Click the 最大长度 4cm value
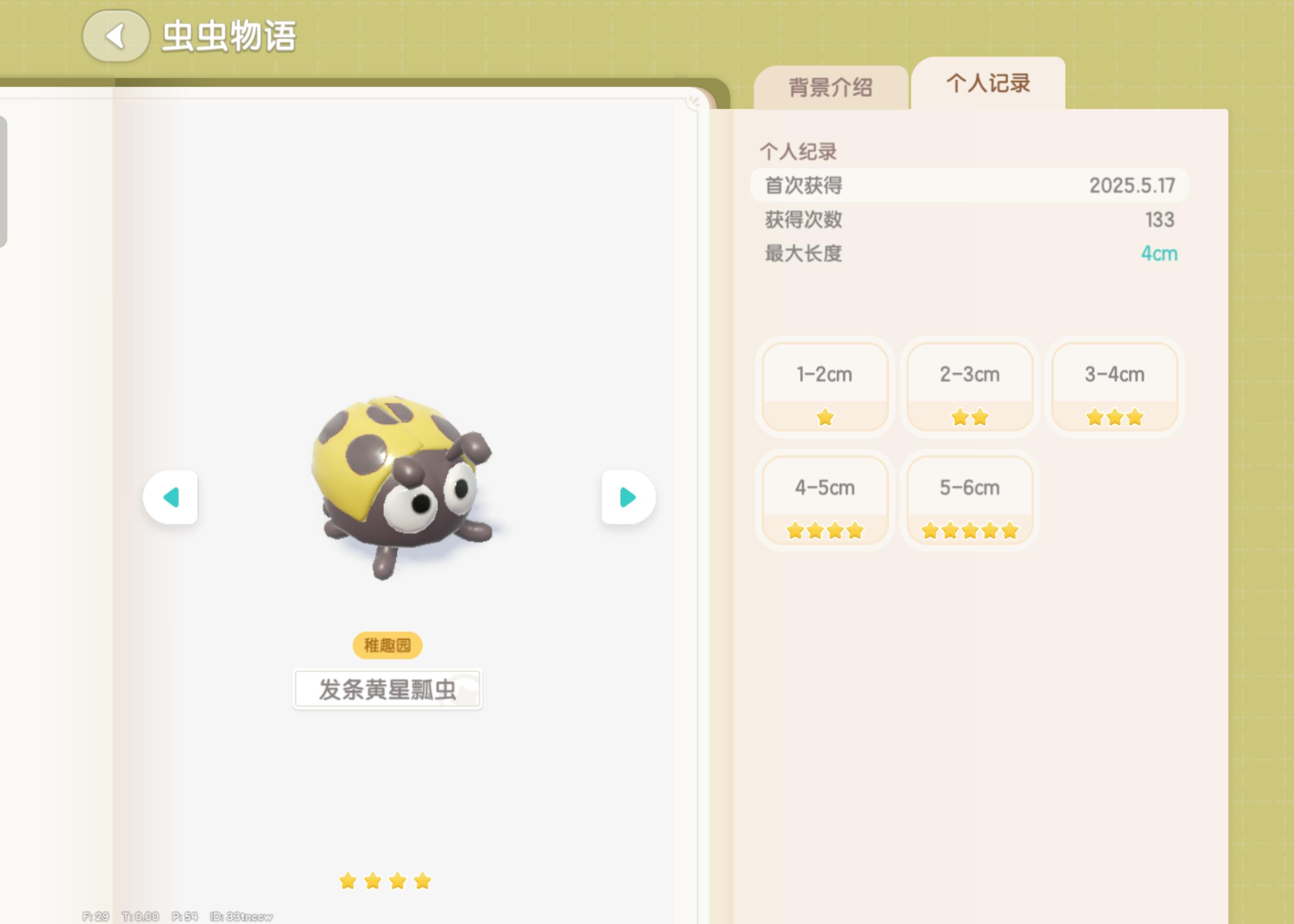This screenshot has height=924, width=1294. (1159, 253)
